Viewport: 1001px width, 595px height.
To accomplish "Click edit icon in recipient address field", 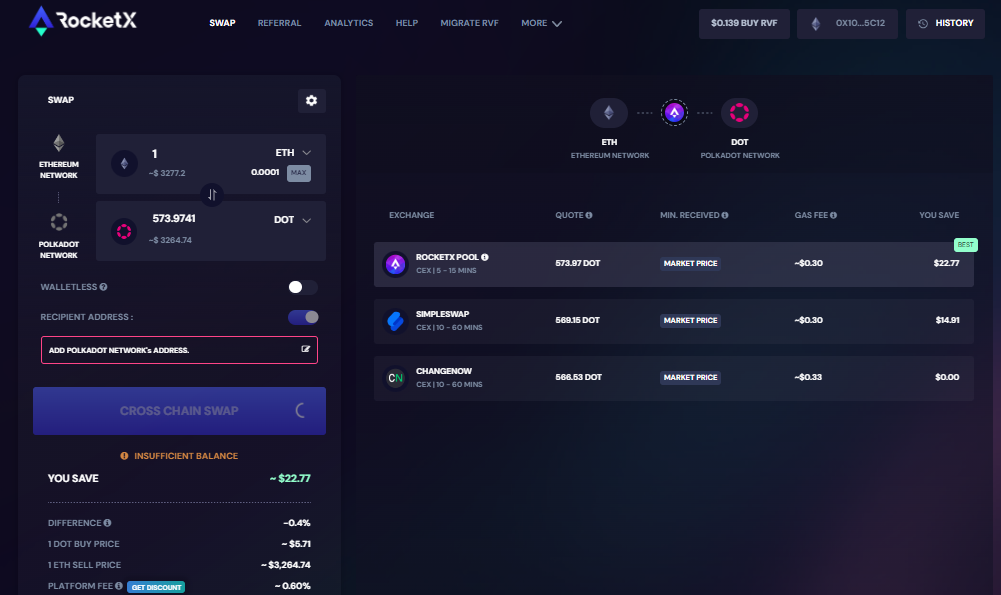I will [306, 349].
